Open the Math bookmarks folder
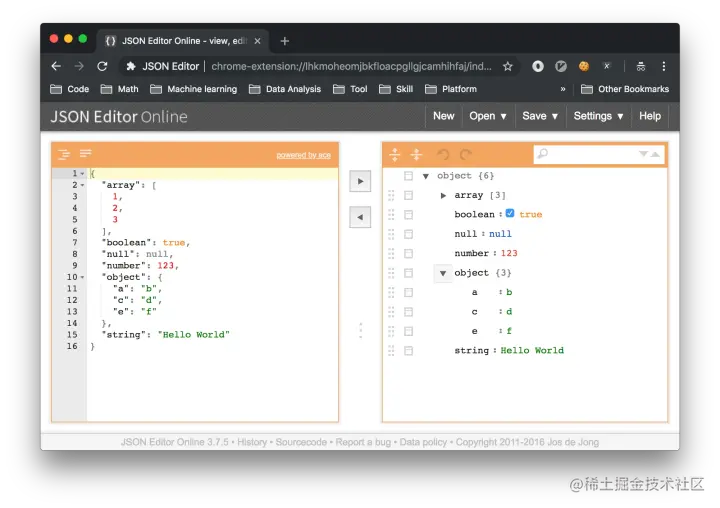This screenshot has height=508, width=720. pyautogui.click(x=119, y=89)
